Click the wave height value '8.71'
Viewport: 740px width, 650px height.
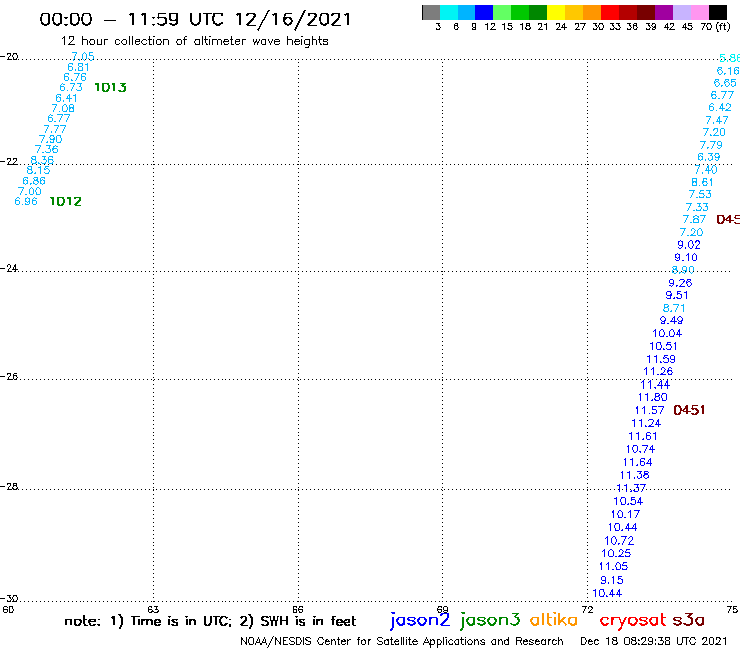(x=674, y=308)
